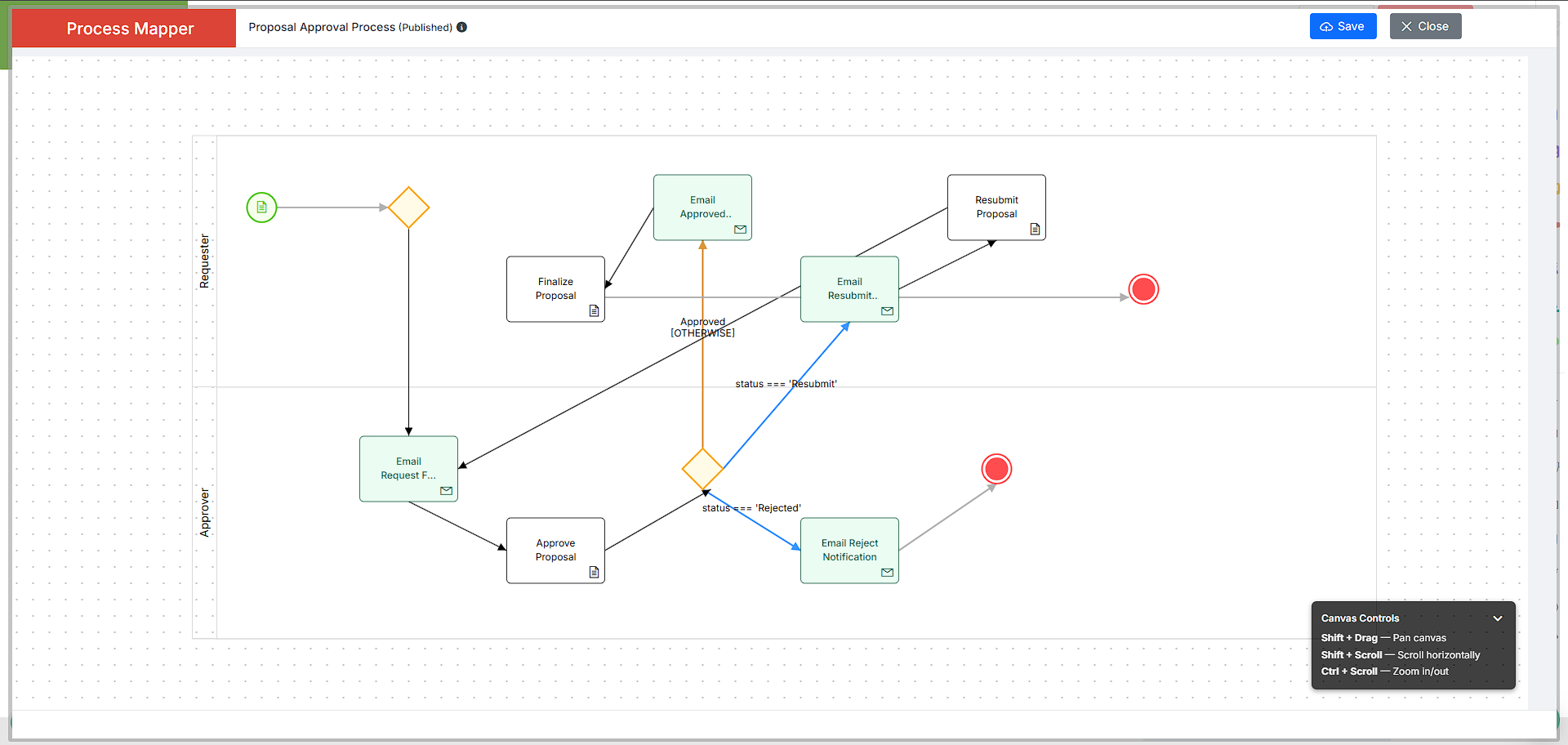Select the status === 'Rejected' connector label
This screenshot has width=1568, height=745.
tap(751, 508)
